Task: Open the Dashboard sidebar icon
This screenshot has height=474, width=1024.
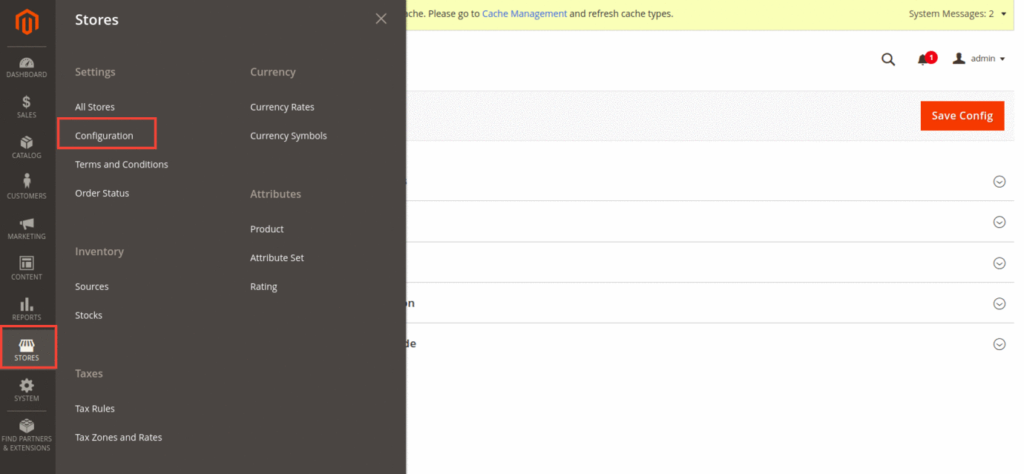Action: (x=27, y=67)
